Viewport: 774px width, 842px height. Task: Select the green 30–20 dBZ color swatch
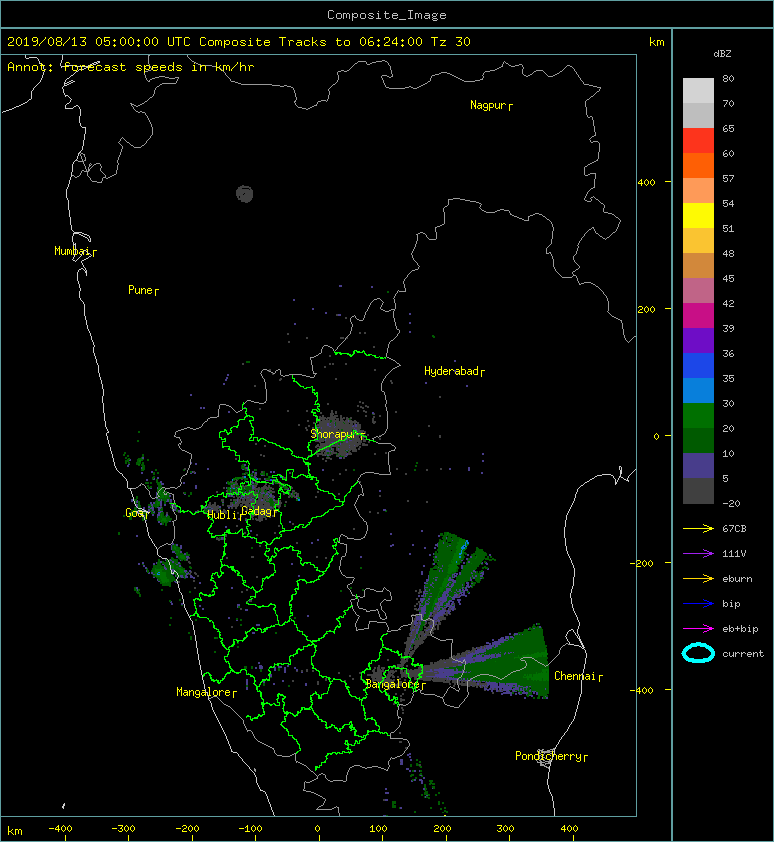(x=698, y=416)
